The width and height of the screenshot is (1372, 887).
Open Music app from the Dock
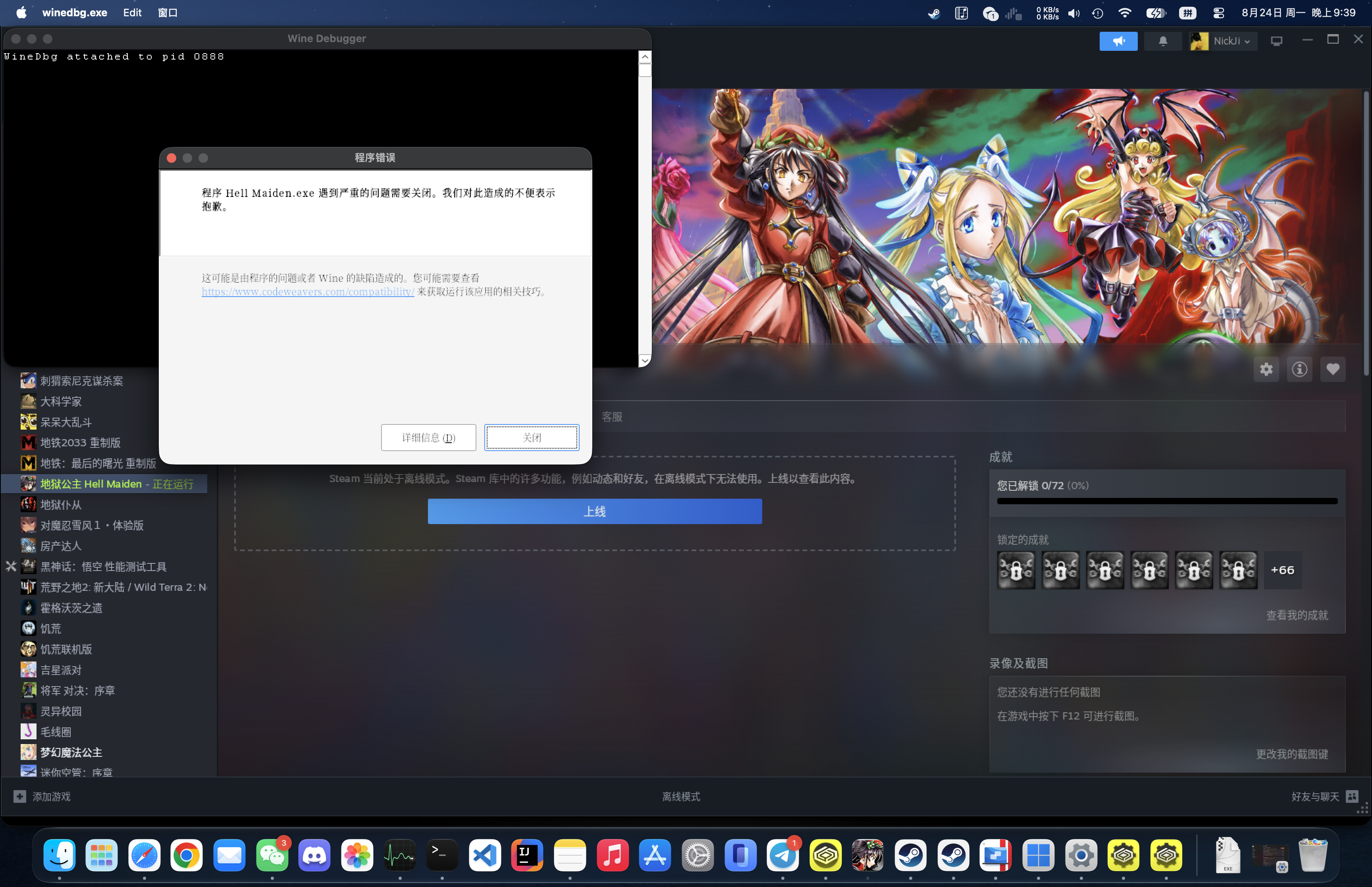613,855
